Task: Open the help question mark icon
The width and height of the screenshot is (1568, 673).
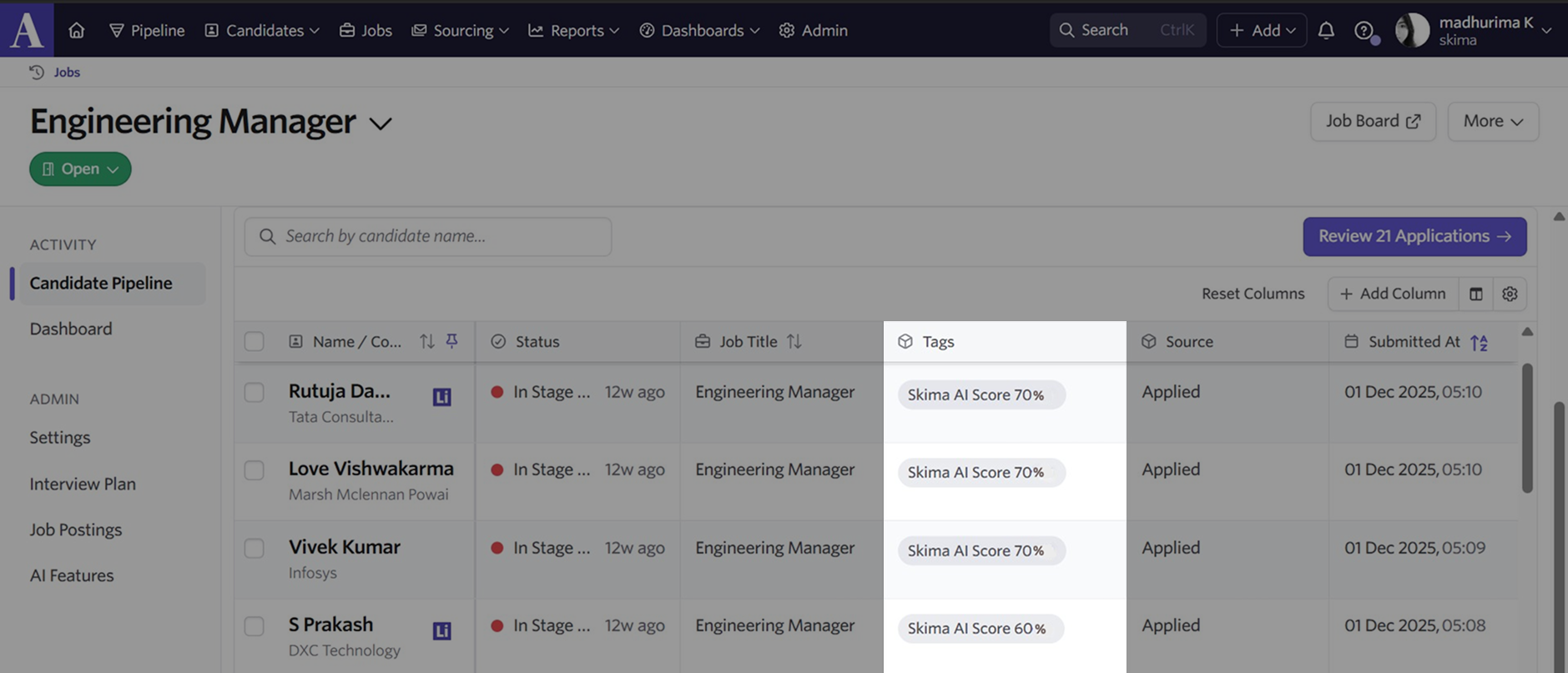Action: (1364, 30)
